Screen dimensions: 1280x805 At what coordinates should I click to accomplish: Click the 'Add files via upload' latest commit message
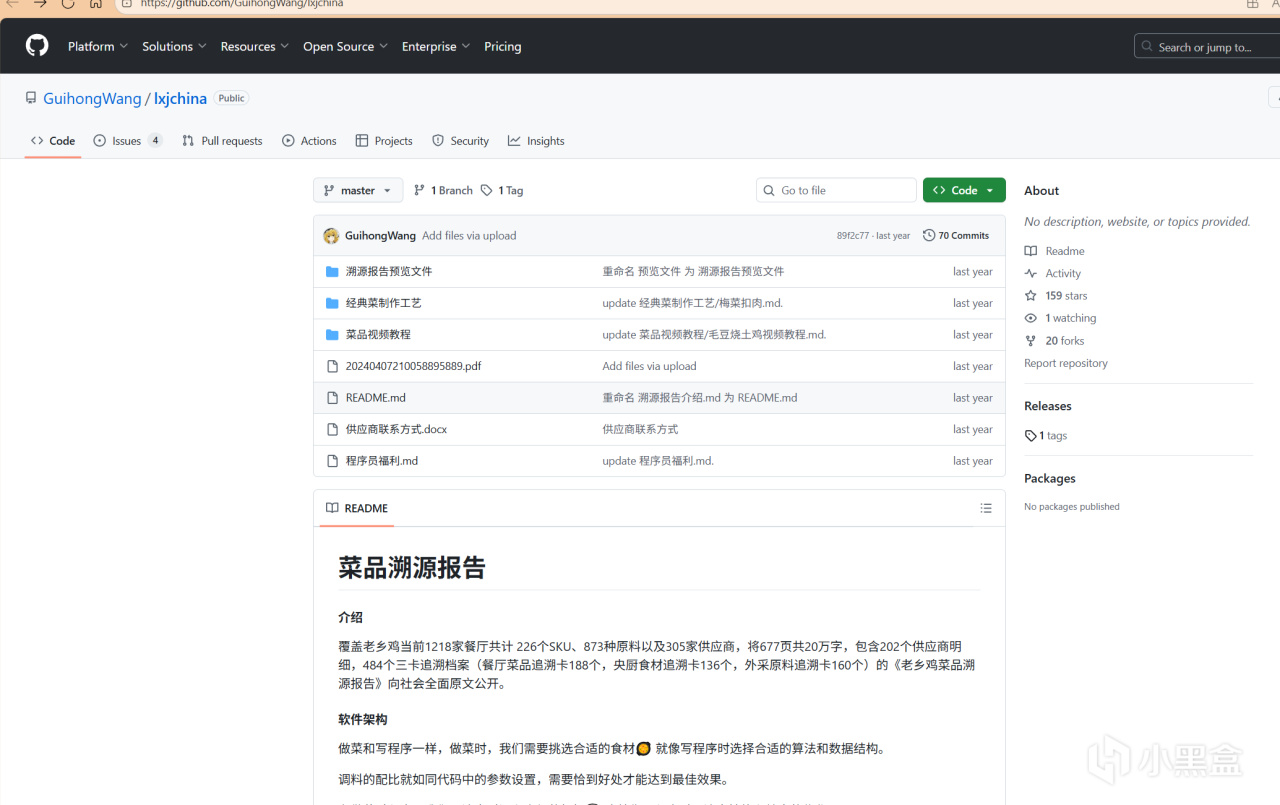(469, 236)
